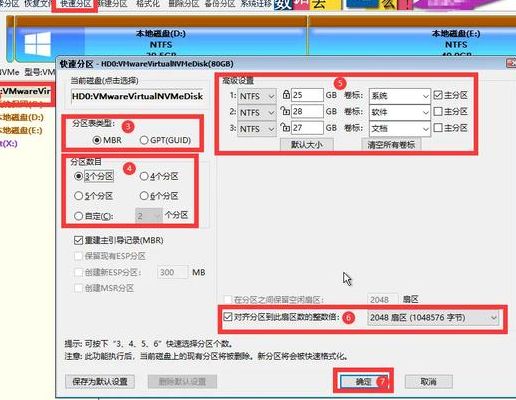Open the 2048 扇区 alignment dropdown
This screenshot has height=400, width=516.
tap(433, 318)
